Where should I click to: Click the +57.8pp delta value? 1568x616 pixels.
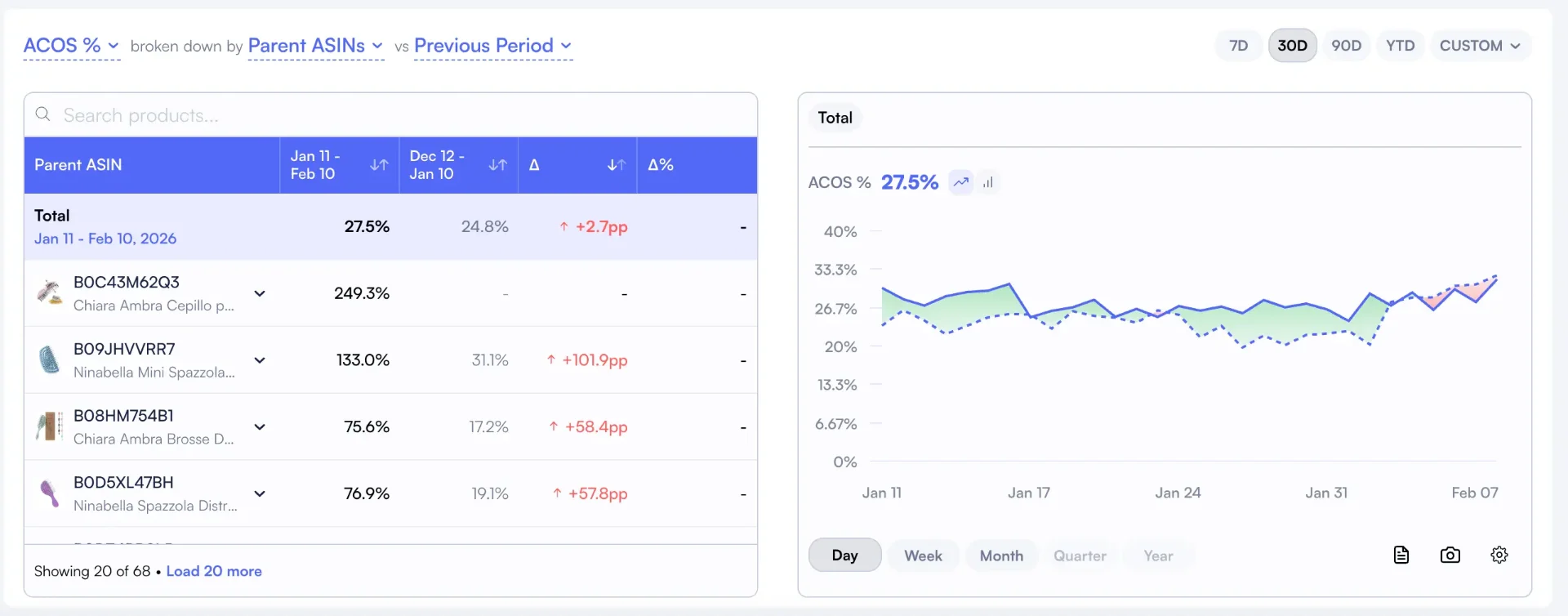(x=590, y=493)
